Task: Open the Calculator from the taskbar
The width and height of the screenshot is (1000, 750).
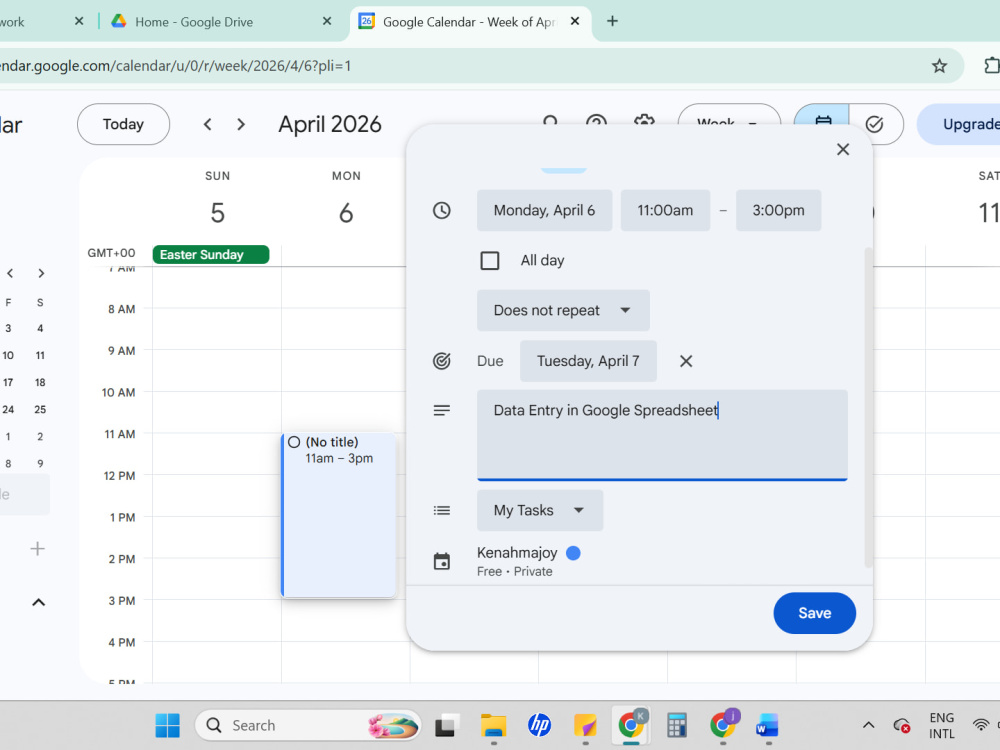Action: (676, 725)
